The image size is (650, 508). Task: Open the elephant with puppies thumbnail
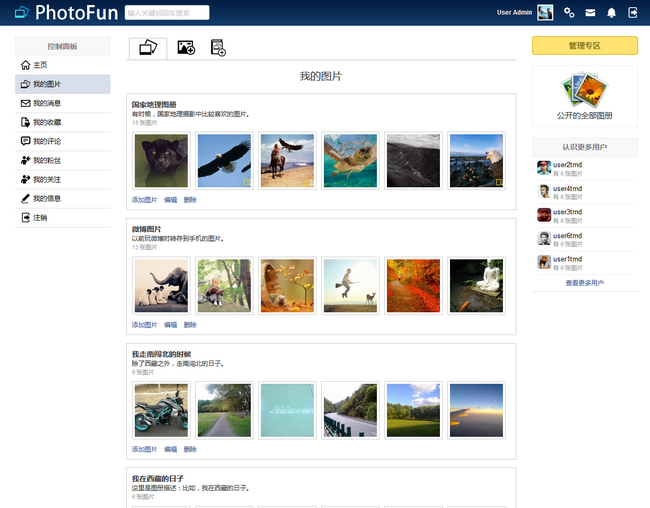[x=161, y=286]
